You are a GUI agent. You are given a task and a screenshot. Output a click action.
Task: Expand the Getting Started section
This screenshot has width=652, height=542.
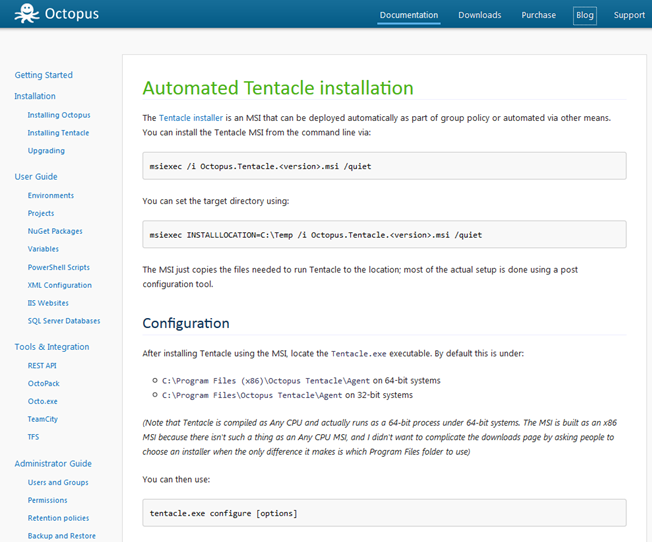tap(43, 75)
